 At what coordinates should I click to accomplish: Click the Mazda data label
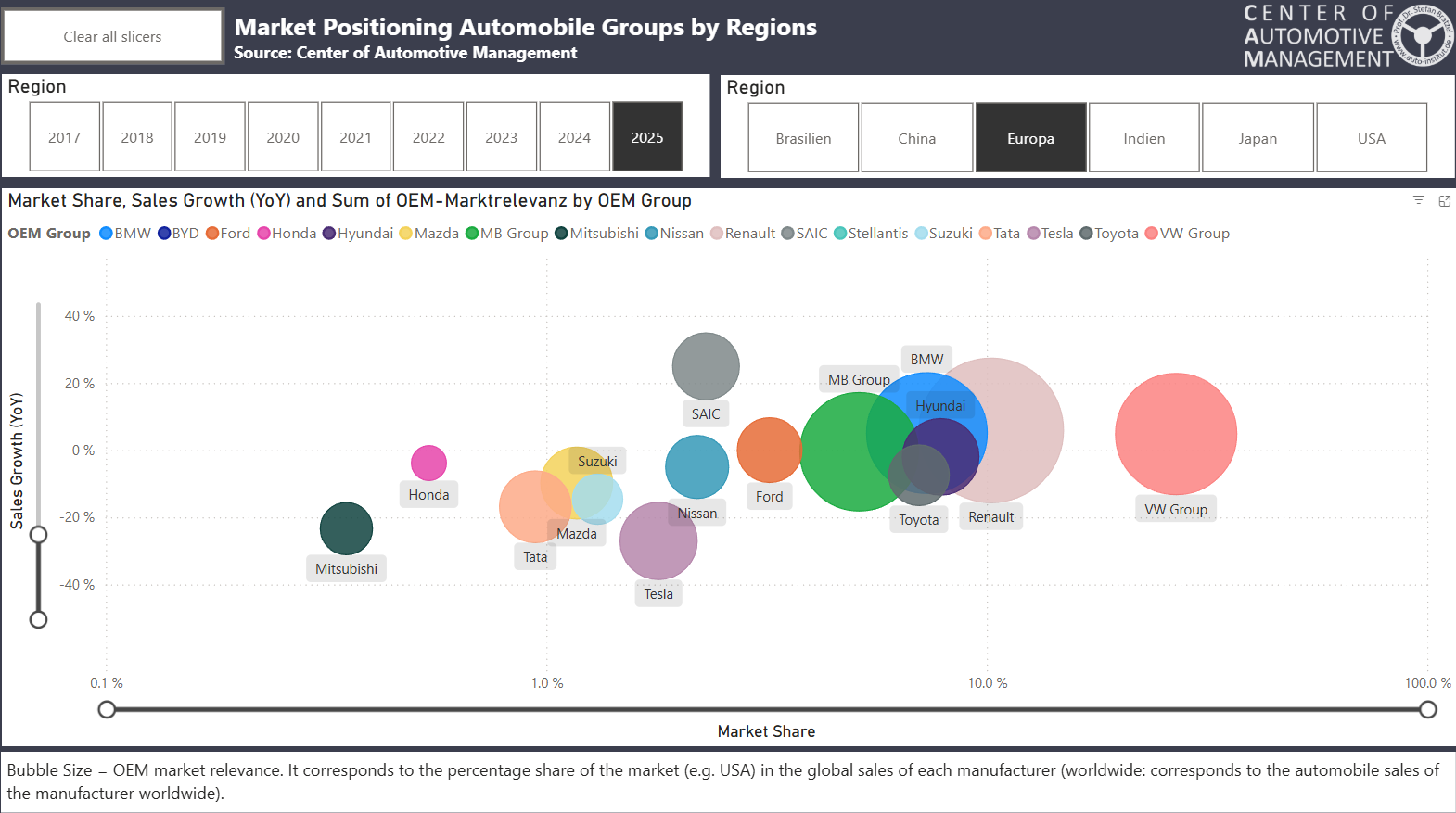[x=577, y=534]
